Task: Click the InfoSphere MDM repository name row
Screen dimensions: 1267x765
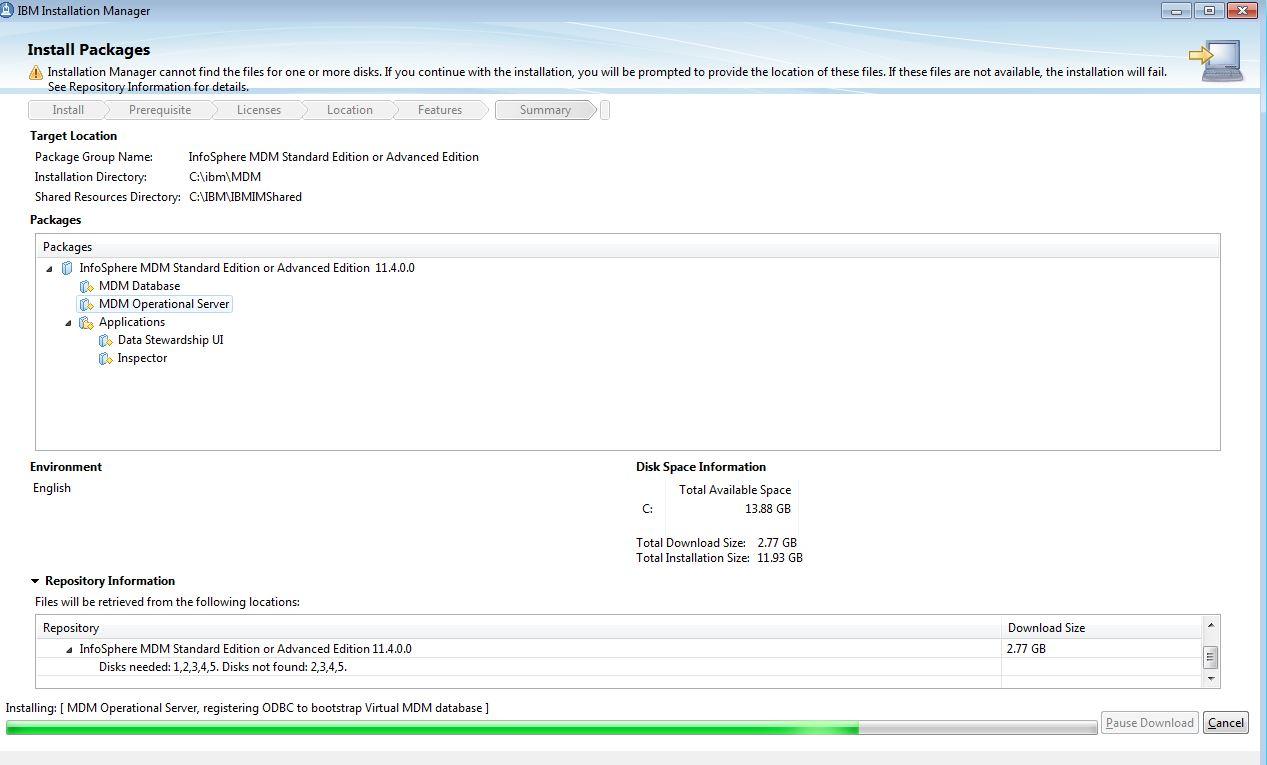Action: click(245, 649)
